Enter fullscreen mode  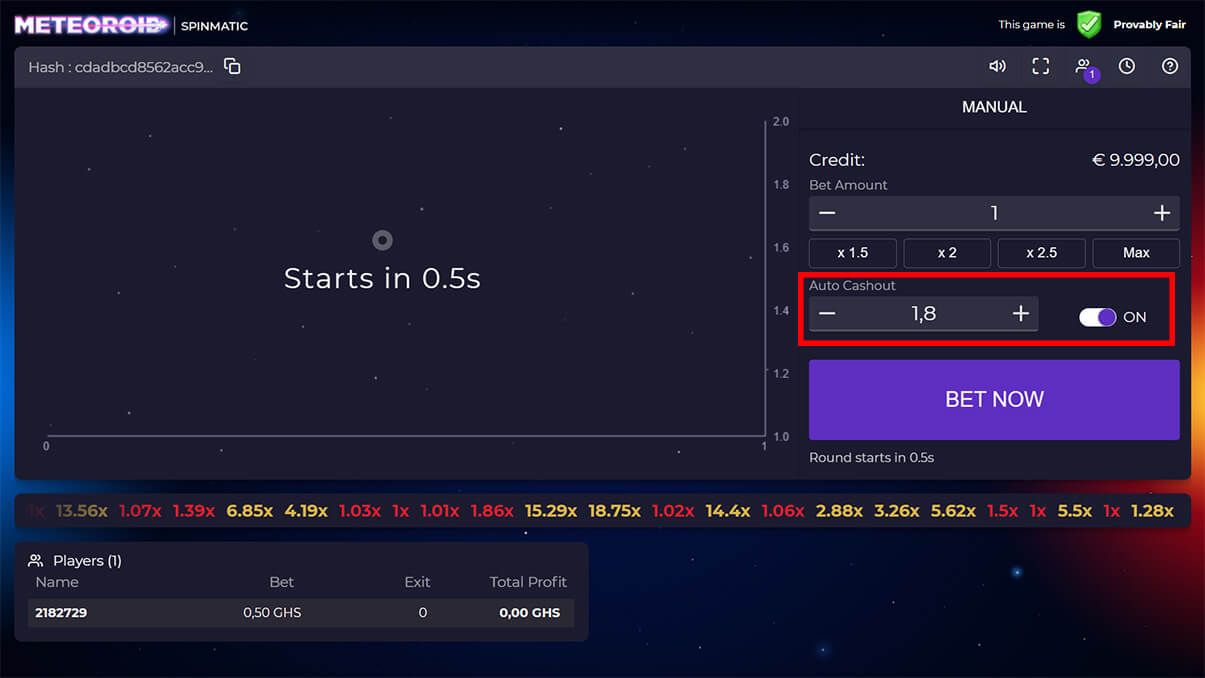click(1040, 66)
